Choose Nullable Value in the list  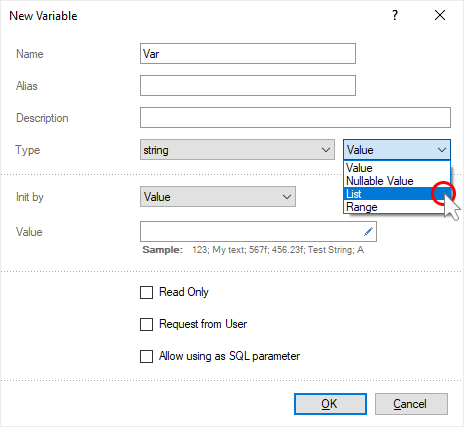point(397,181)
